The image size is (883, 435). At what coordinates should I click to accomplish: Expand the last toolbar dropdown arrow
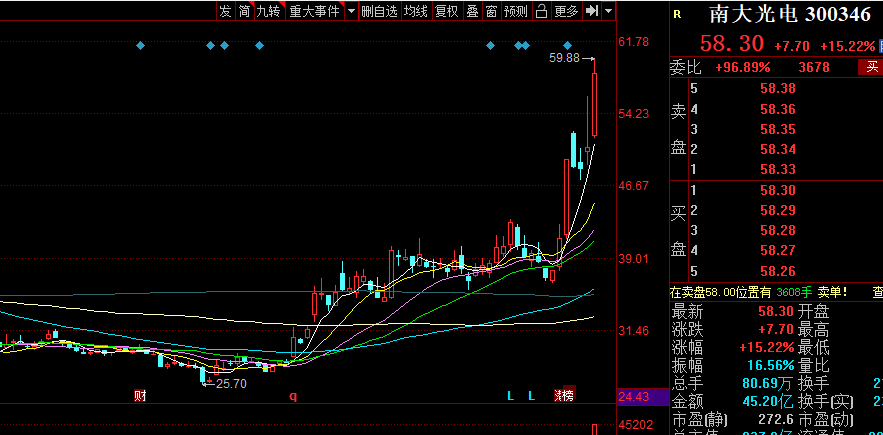tap(608, 11)
